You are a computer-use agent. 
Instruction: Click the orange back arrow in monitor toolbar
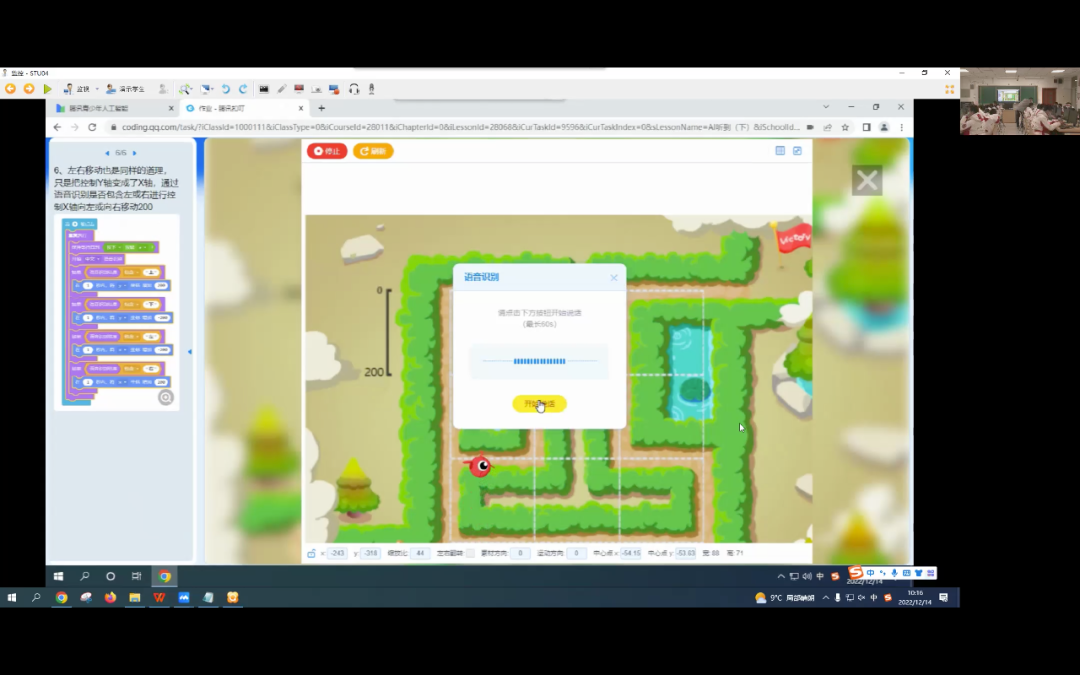coord(10,89)
